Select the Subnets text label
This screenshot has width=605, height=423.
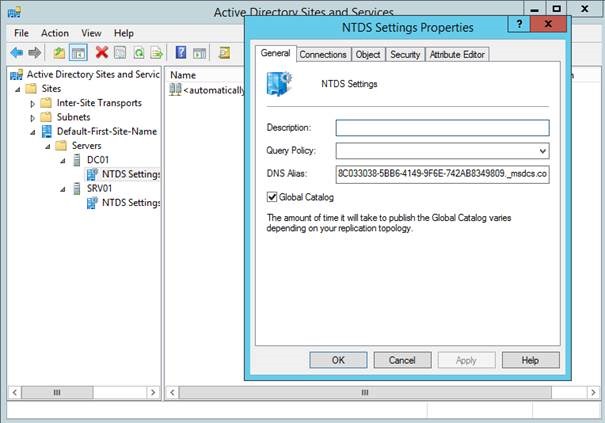(x=73, y=117)
